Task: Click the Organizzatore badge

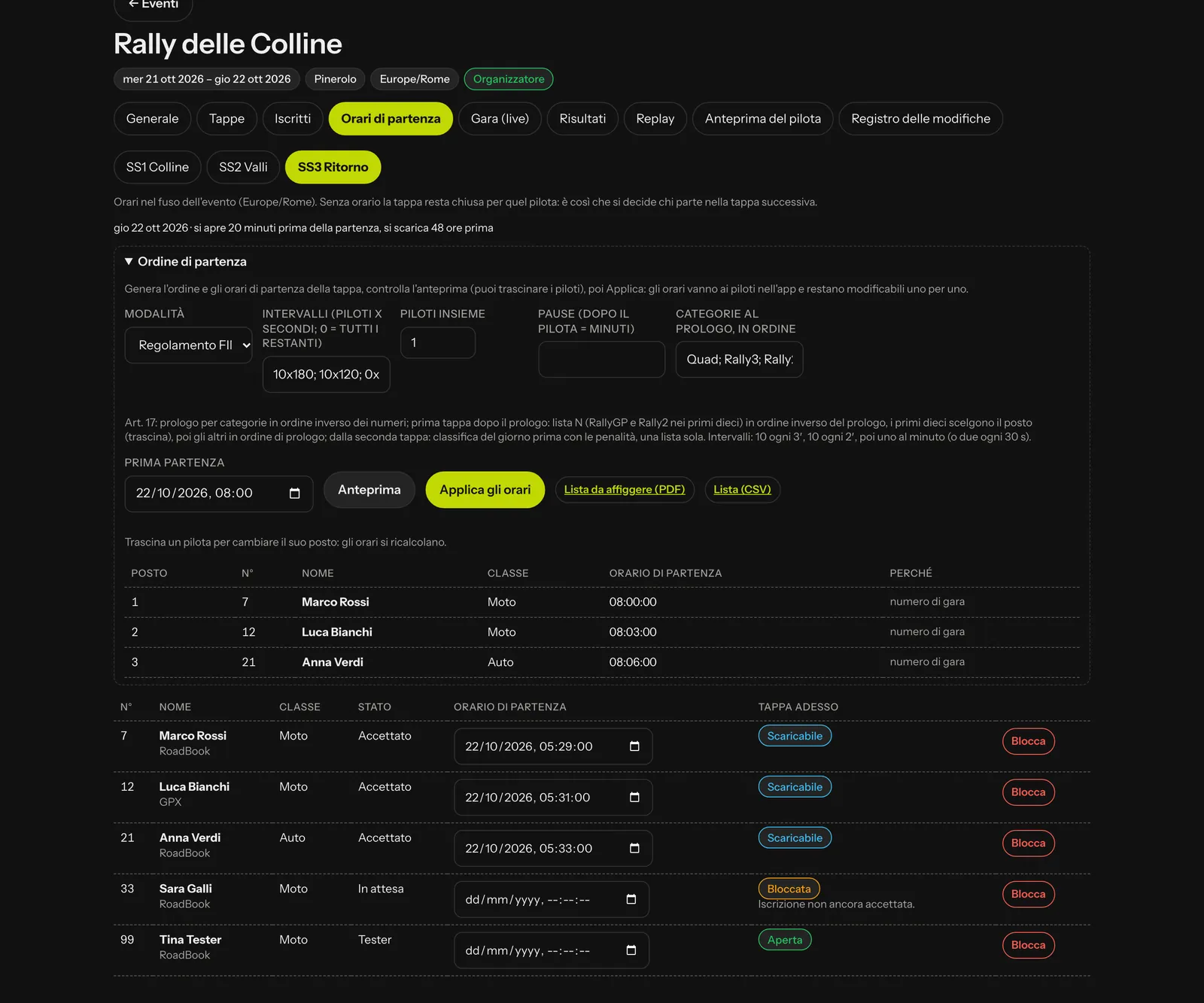Action: [x=509, y=79]
